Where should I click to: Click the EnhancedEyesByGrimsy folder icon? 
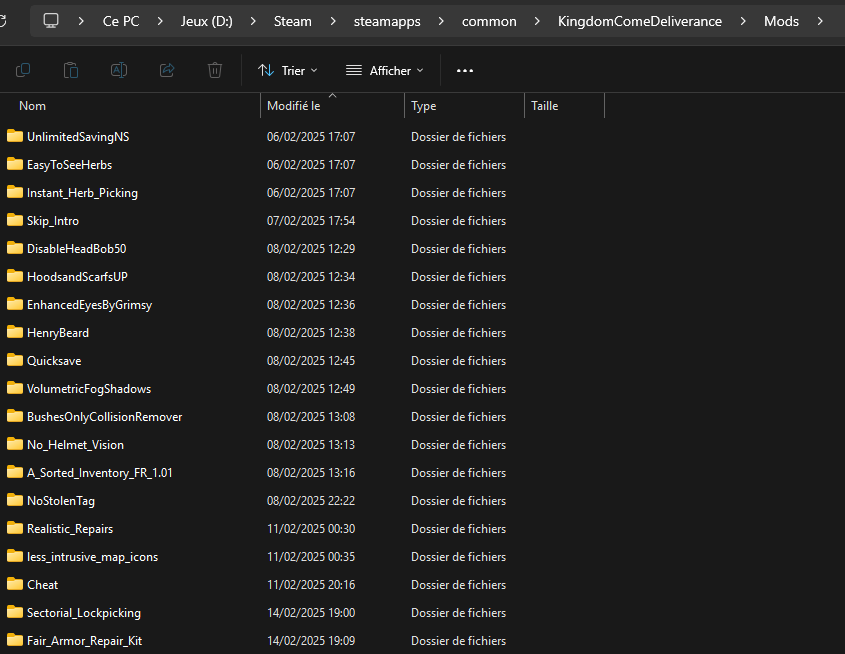(15, 304)
